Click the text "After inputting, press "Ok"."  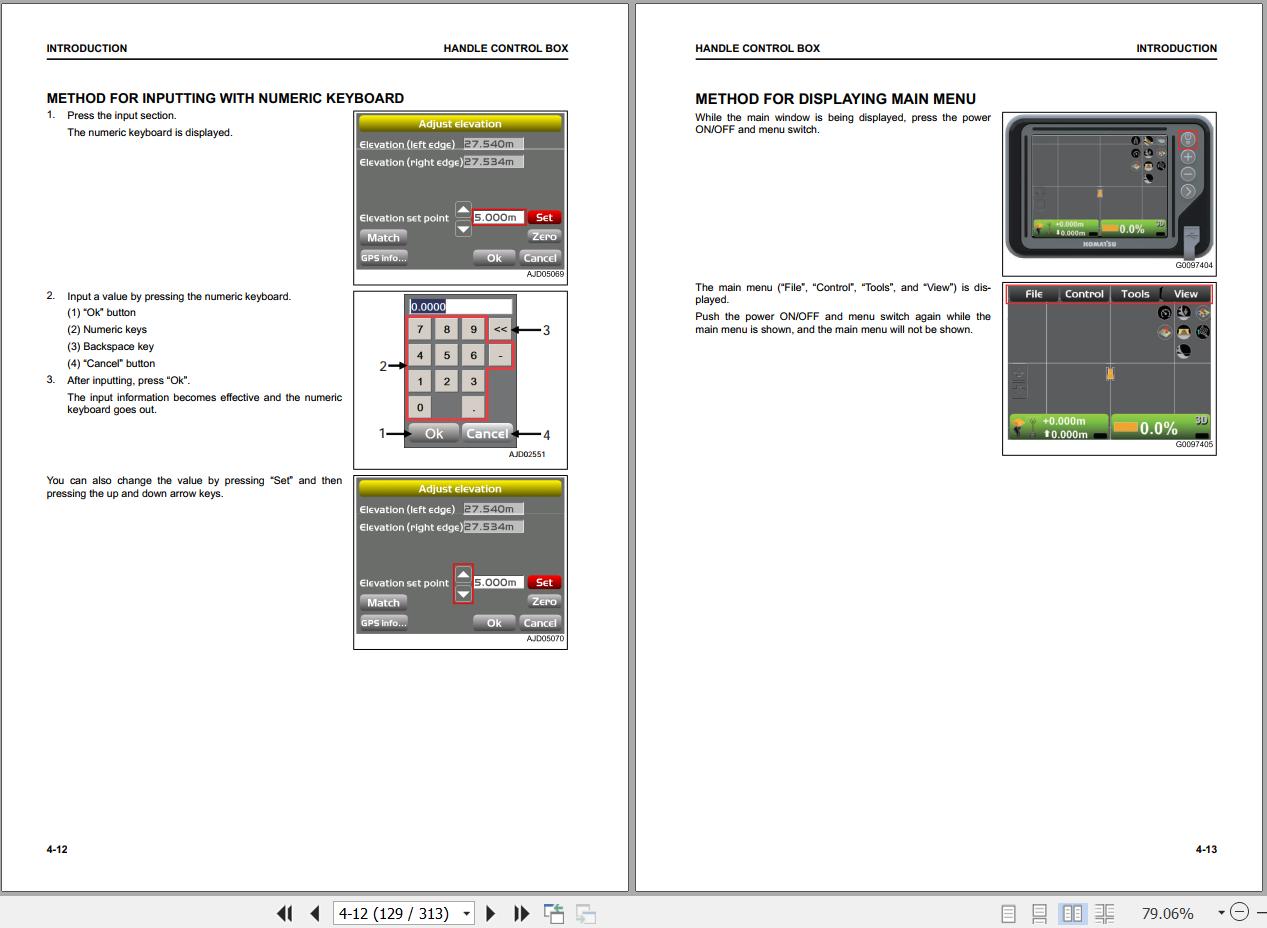click(x=128, y=380)
